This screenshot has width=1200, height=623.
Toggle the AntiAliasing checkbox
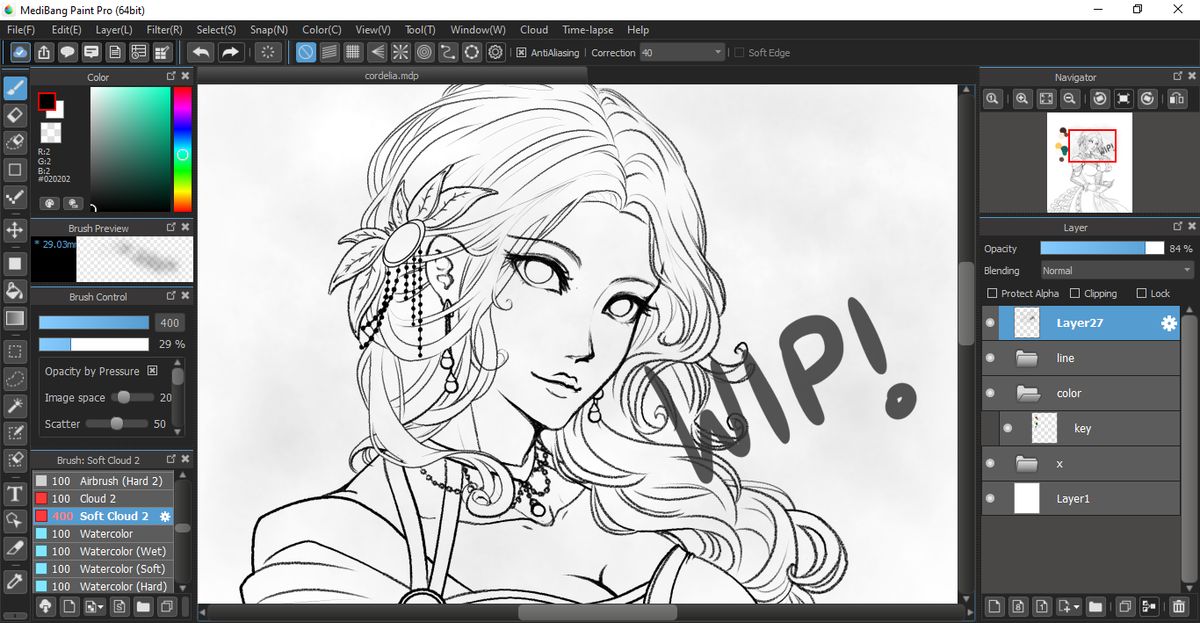click(x=522, y=52)
